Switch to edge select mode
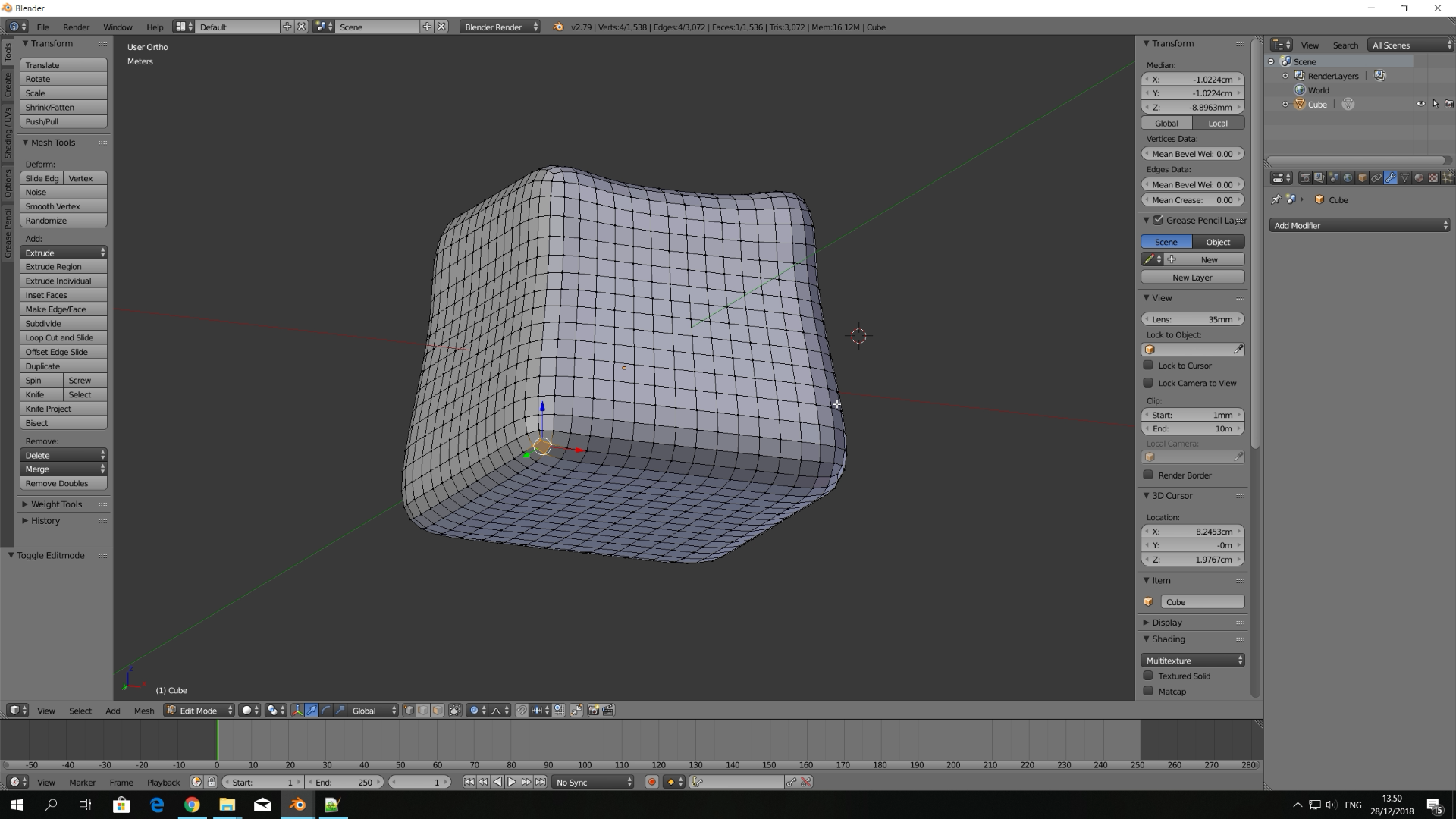Viewport: 1456px width, 819px height. (x=423, y=711)
